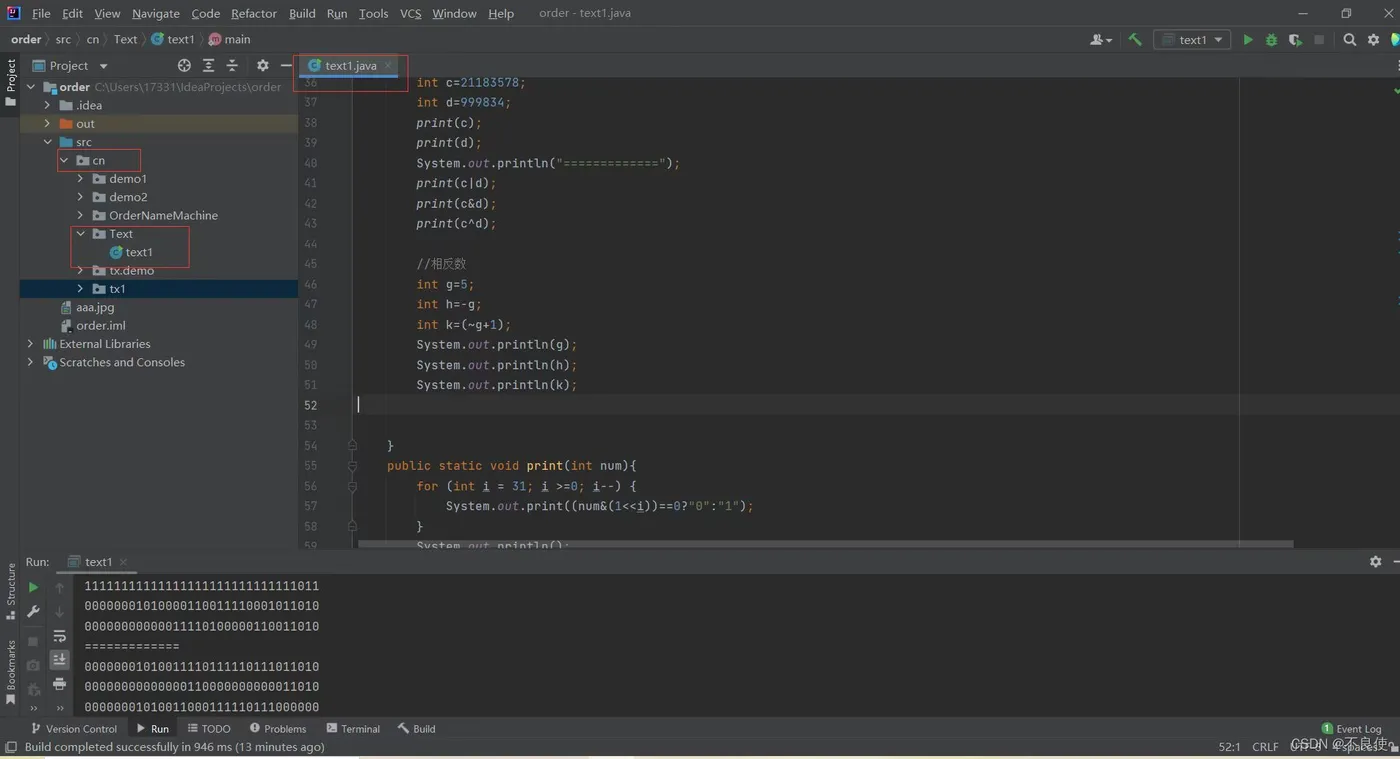Click the editor horizontal scrollbar
The width and height of the screenshot is (1400, 759).
pos(825,545)
